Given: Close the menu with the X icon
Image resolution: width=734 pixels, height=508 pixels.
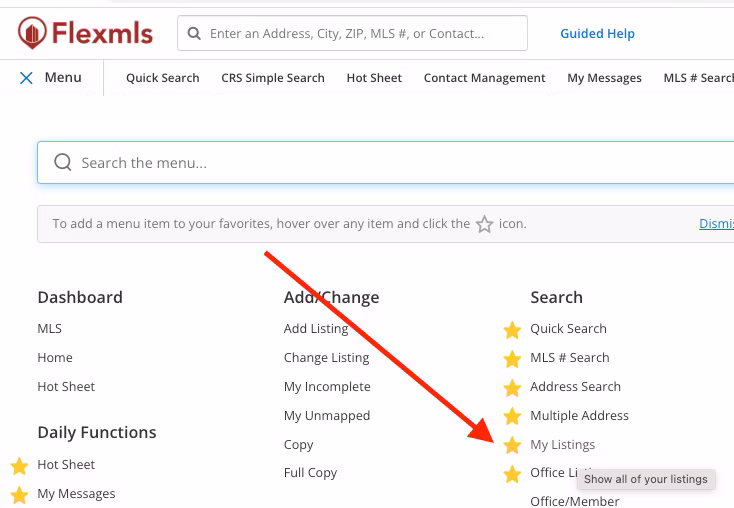Looking at the screenshot, I should (26, 78).
